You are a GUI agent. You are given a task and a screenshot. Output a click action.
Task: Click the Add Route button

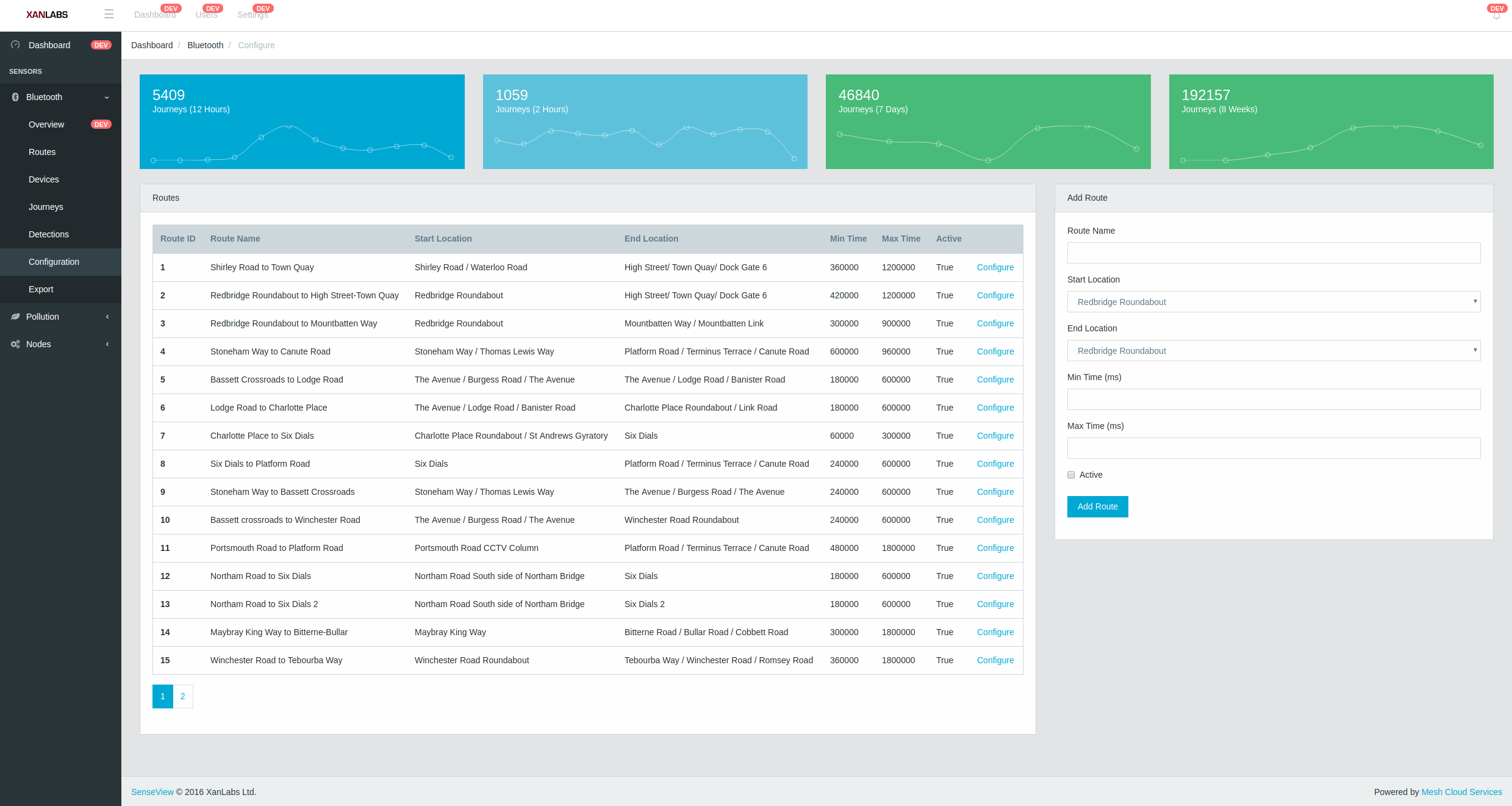[x=1097, y=506]
